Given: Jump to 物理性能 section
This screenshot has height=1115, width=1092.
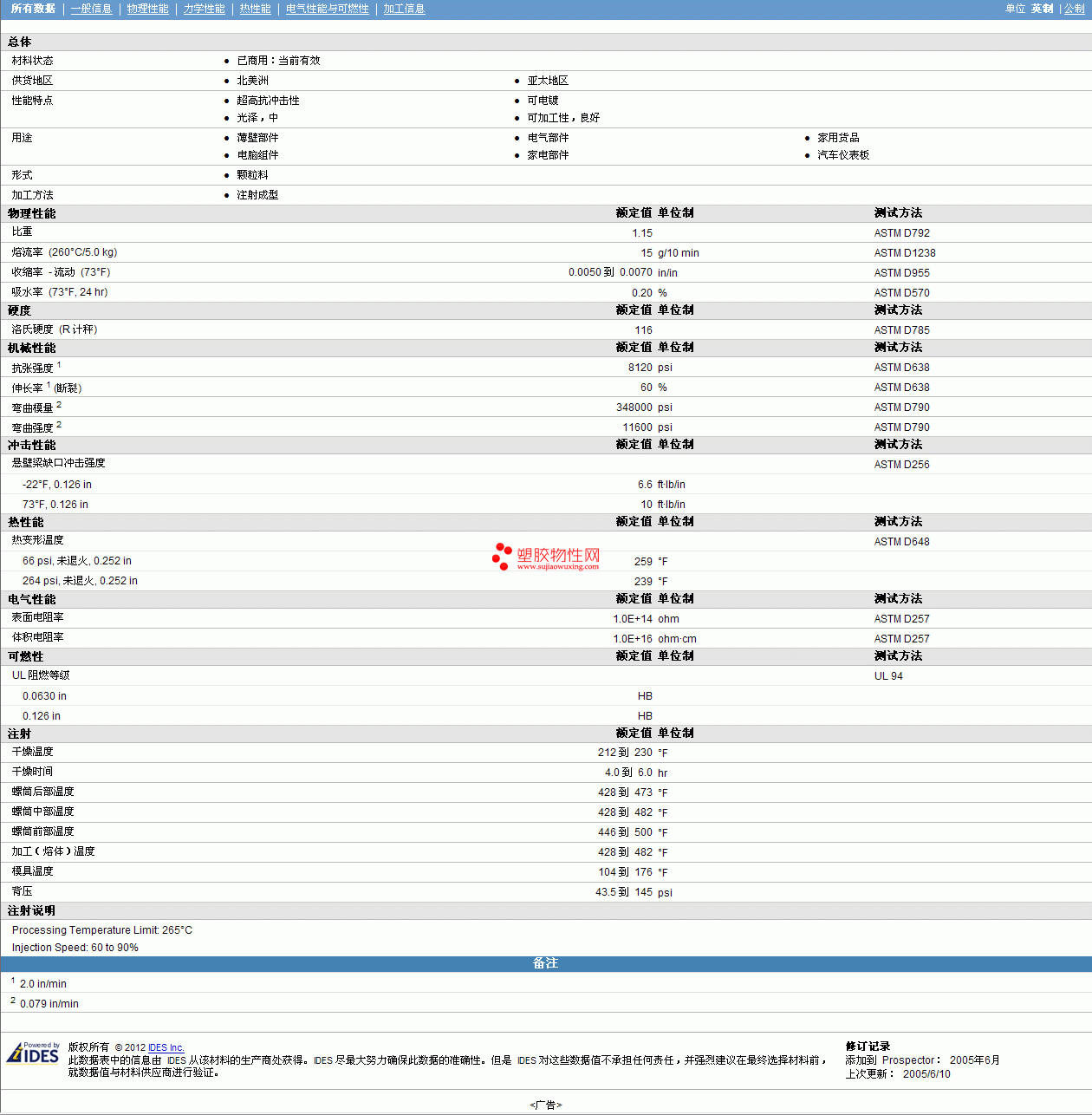Looking at the screenshot, I should 147,9.
